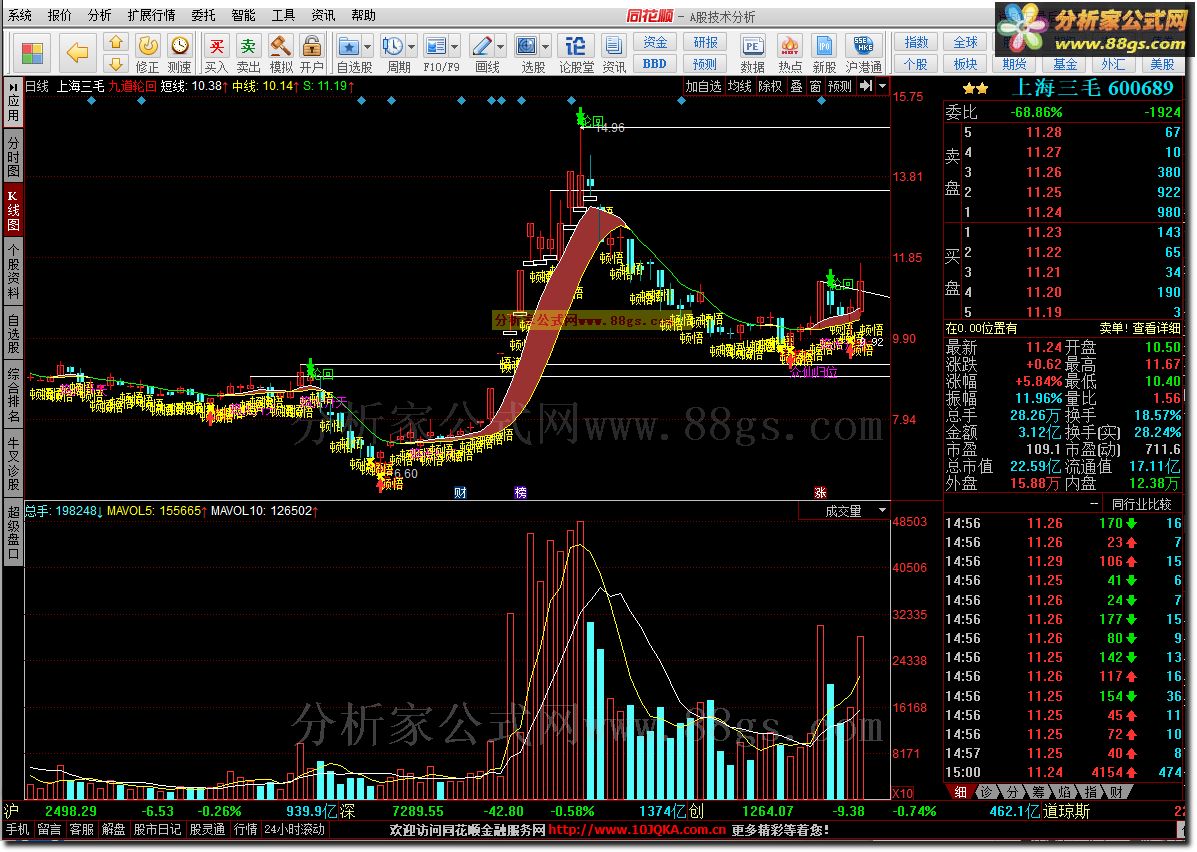Open the 资讯 news document icon

pyautogui.click(x=613, y=53)
